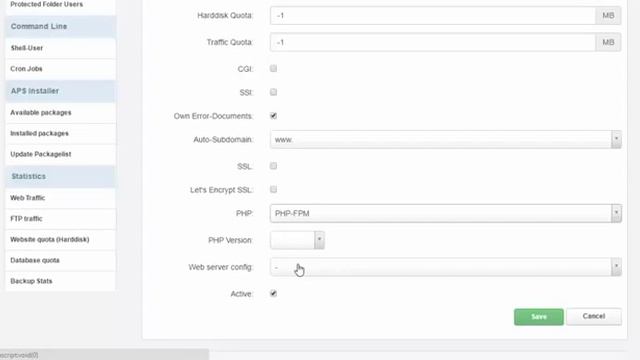The image size is (640, 360).
Task: Click the Let's Encrypt SSL label
Action: (x=222, y=190)
